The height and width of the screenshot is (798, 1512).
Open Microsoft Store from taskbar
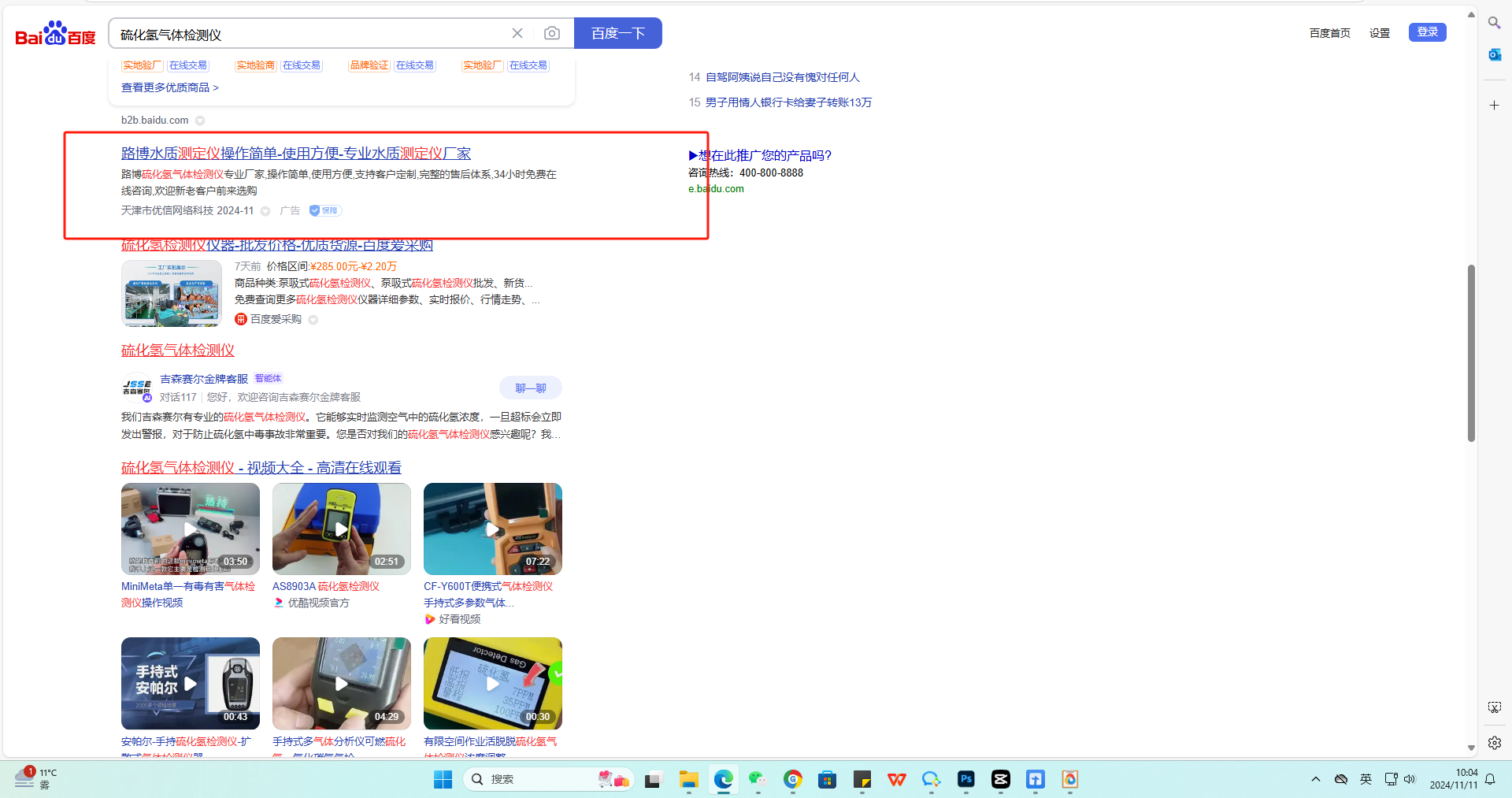point(827,780)
